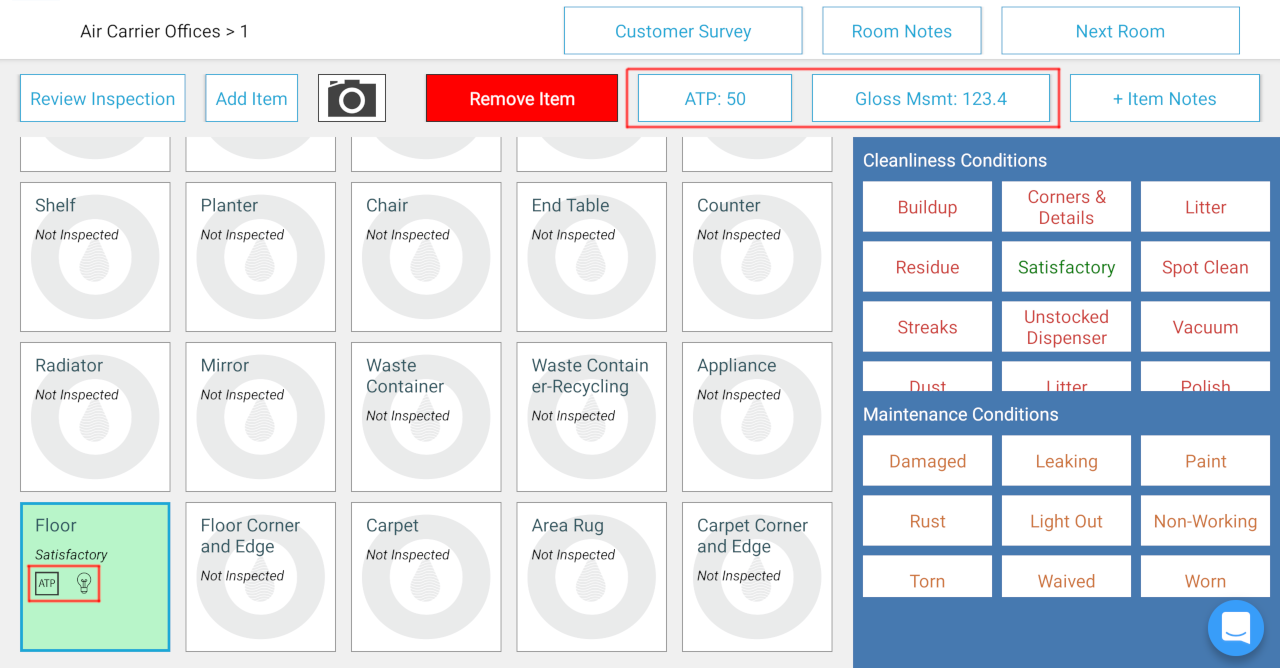The image size is (1280, 668).
Task: Click the camera icon to take photo
Action: point(352,98)
